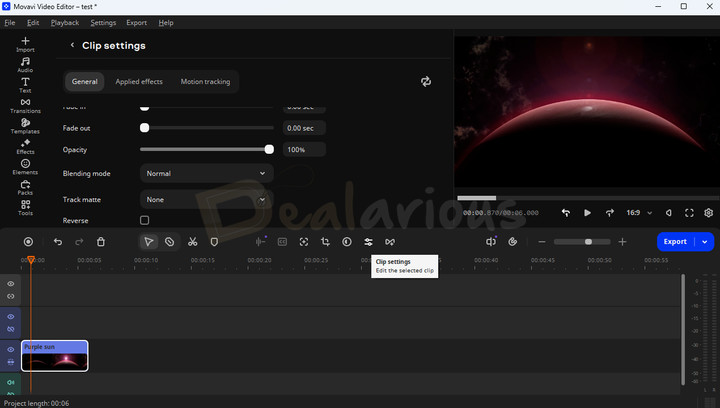
Task: Open the Track matte None dropdown
Action: point(207,200)
